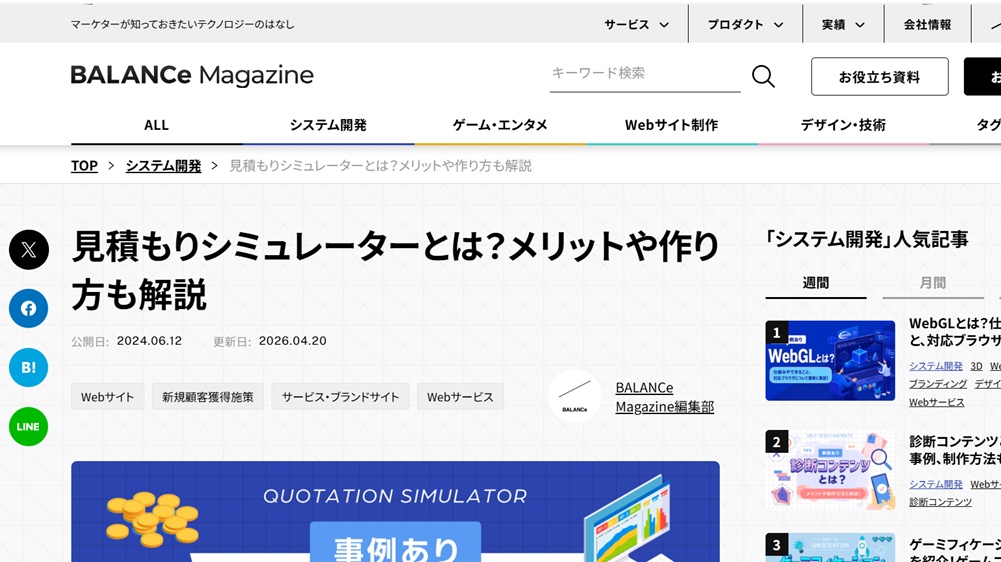
Task: Expand the サービス dropdown menu
Action: (636, 24)
